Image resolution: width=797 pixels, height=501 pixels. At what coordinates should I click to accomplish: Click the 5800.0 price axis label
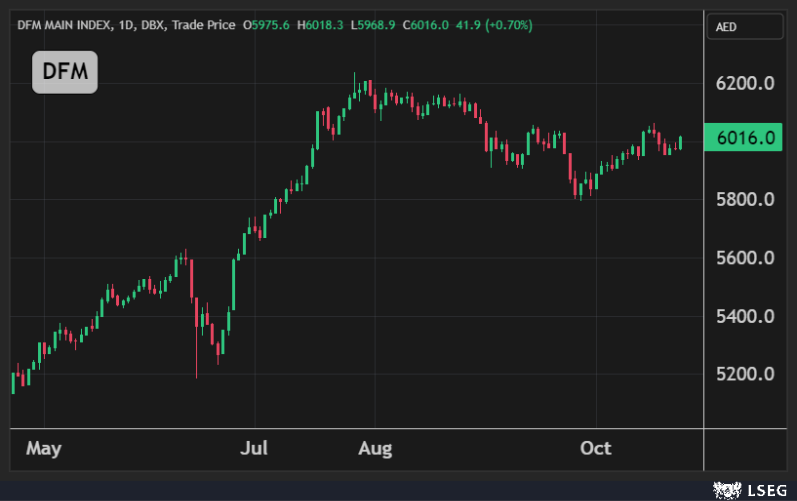(748, 199)
